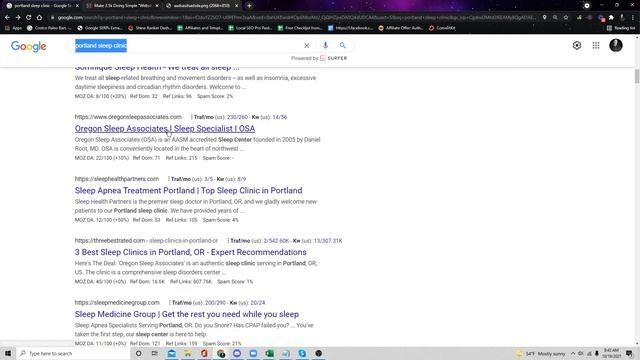Open the Reading list

621,28
